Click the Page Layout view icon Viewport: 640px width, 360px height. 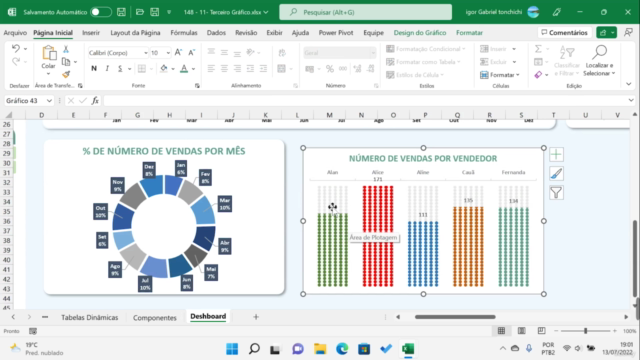521,331
